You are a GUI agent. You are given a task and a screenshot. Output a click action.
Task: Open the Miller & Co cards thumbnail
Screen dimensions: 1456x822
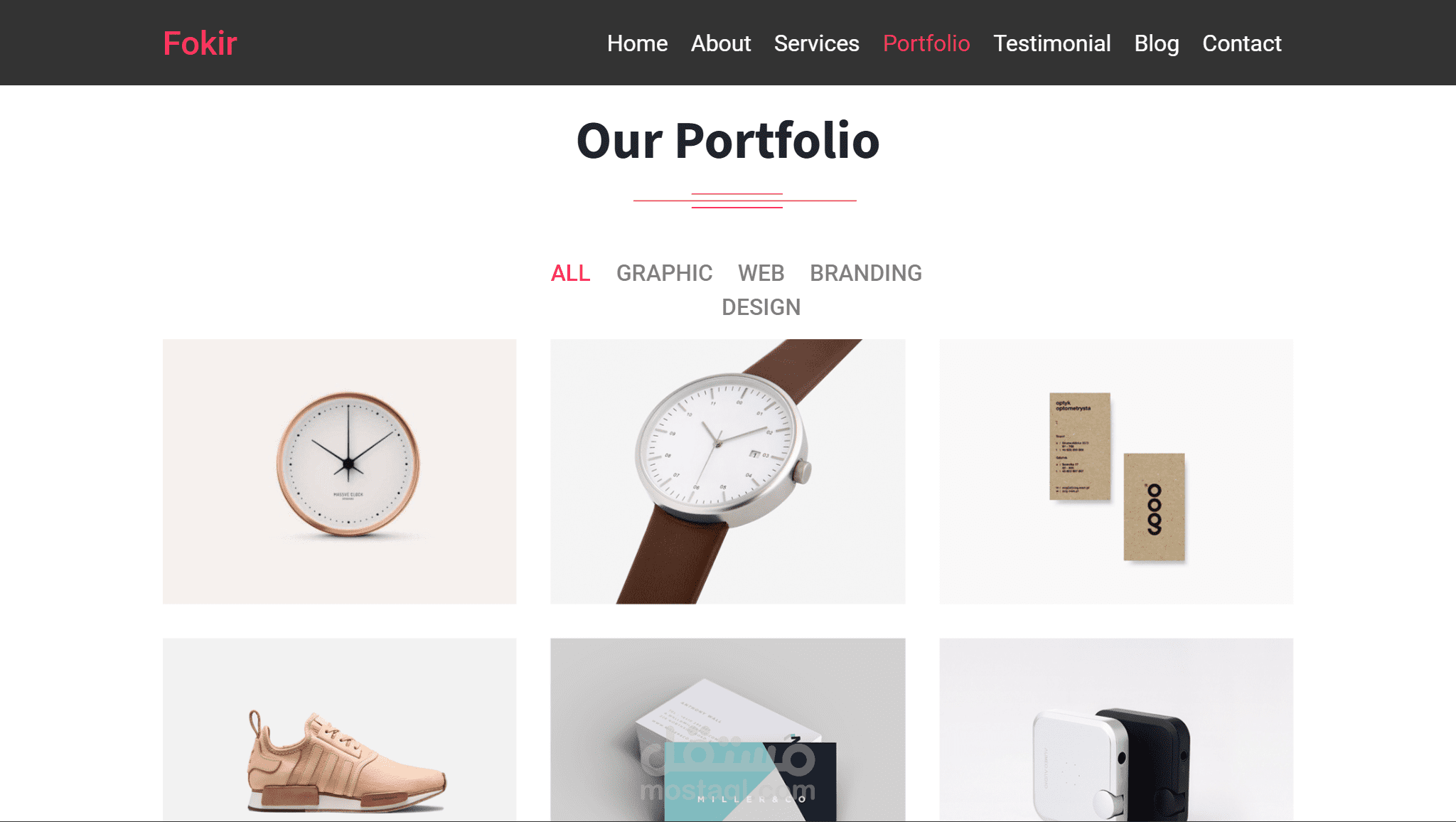[x=728, y=730]
